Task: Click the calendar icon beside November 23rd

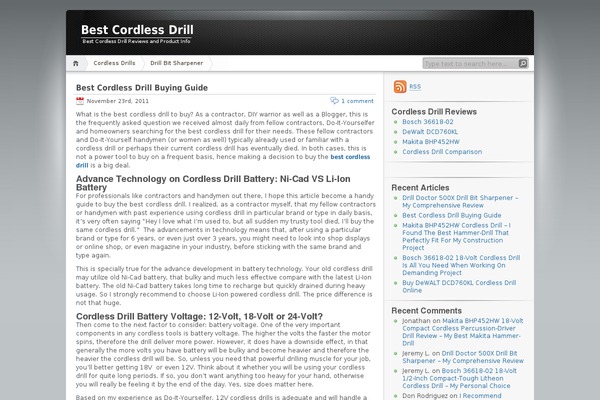Action: coord(80,101)
